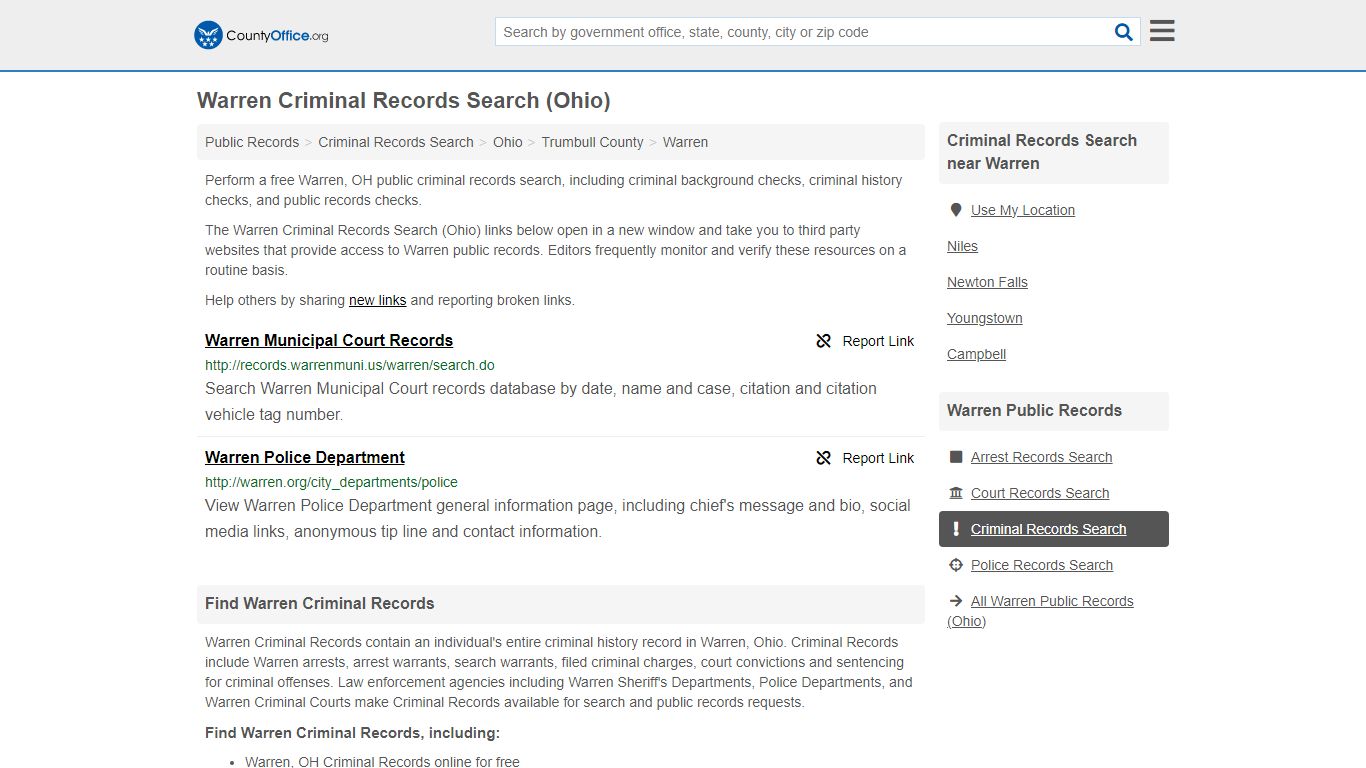This screenshot has height=768, width=1366.
Task: Report the Warren Police Department link
Action: pyautogui.click(x=865, y=458)
